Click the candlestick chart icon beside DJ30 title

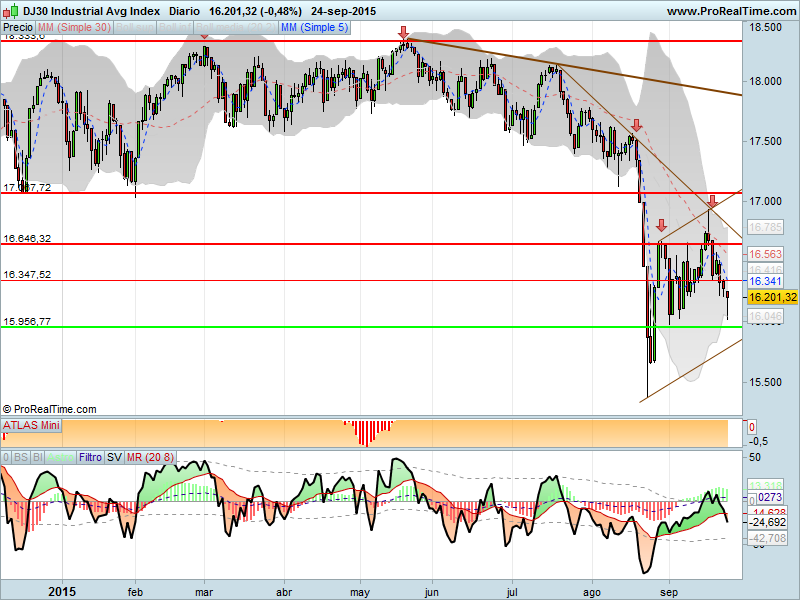[10, 11]
